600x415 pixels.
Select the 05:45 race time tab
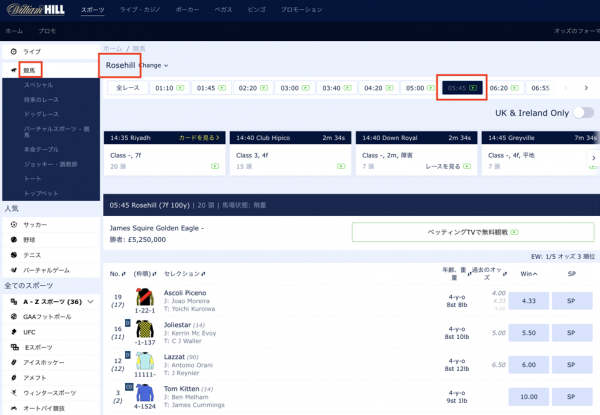click(x=462, y=88)
